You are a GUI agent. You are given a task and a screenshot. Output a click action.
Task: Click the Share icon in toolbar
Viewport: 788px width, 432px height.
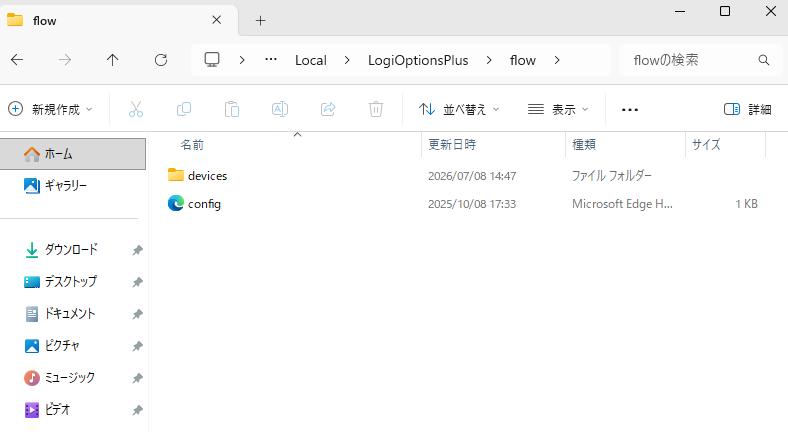point(328,109)
